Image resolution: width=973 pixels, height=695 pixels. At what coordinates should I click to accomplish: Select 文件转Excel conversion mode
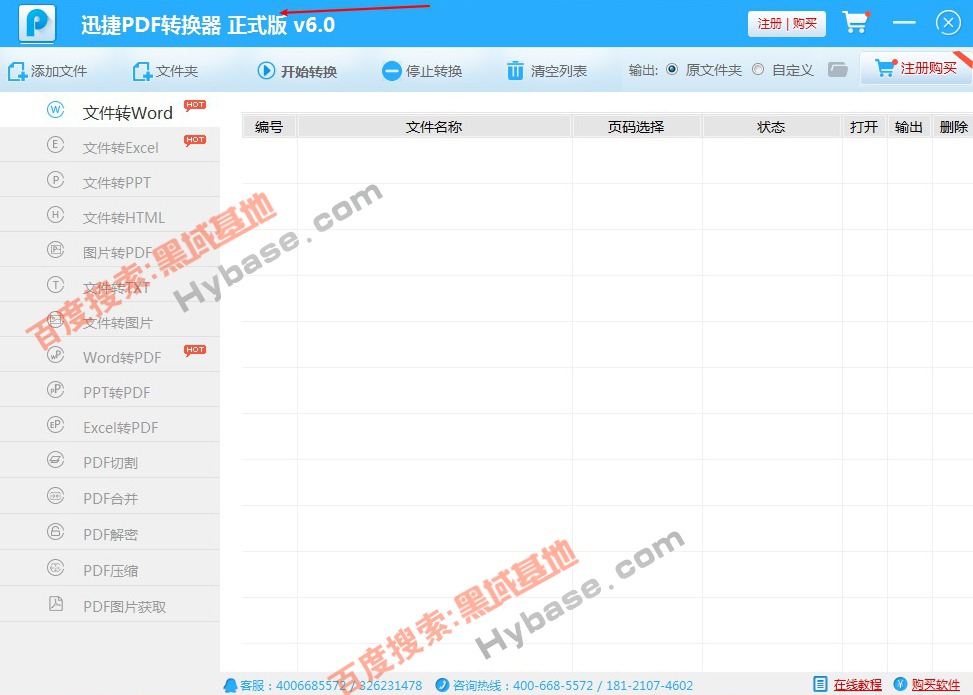click(x=110, y=145)
